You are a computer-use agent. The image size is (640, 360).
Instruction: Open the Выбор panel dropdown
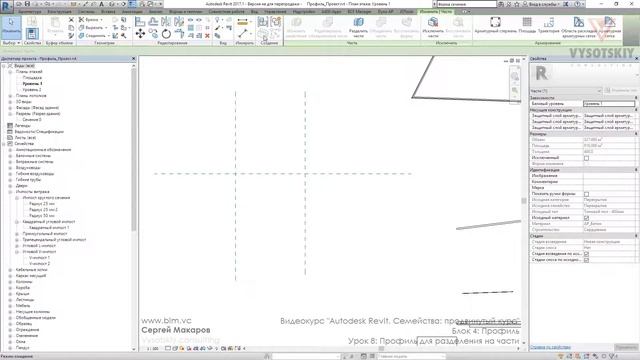point(11,43)
